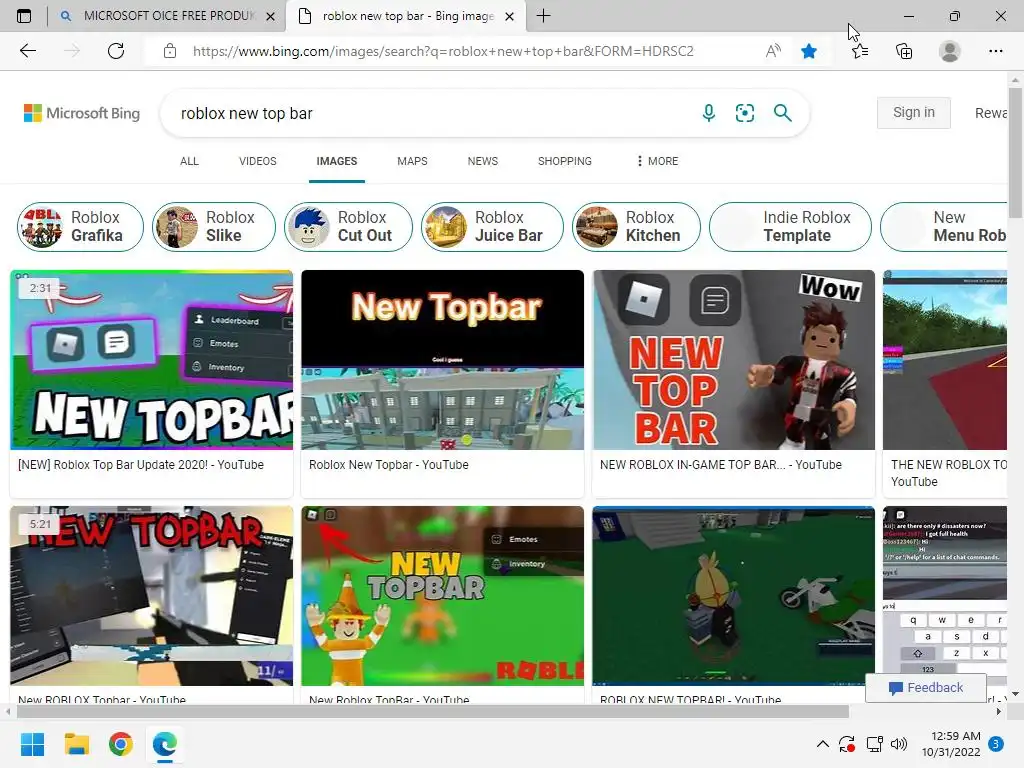This screenshot has width=1024, height=768.
Task: Open the New Roblox TopBar orange character thumbnail
Action: (443, 596)
